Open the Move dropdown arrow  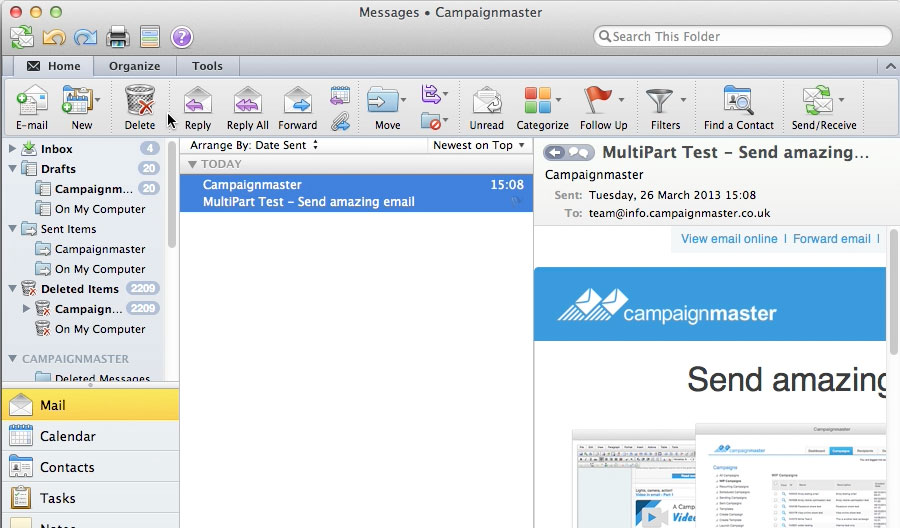(x=404, y=100)
